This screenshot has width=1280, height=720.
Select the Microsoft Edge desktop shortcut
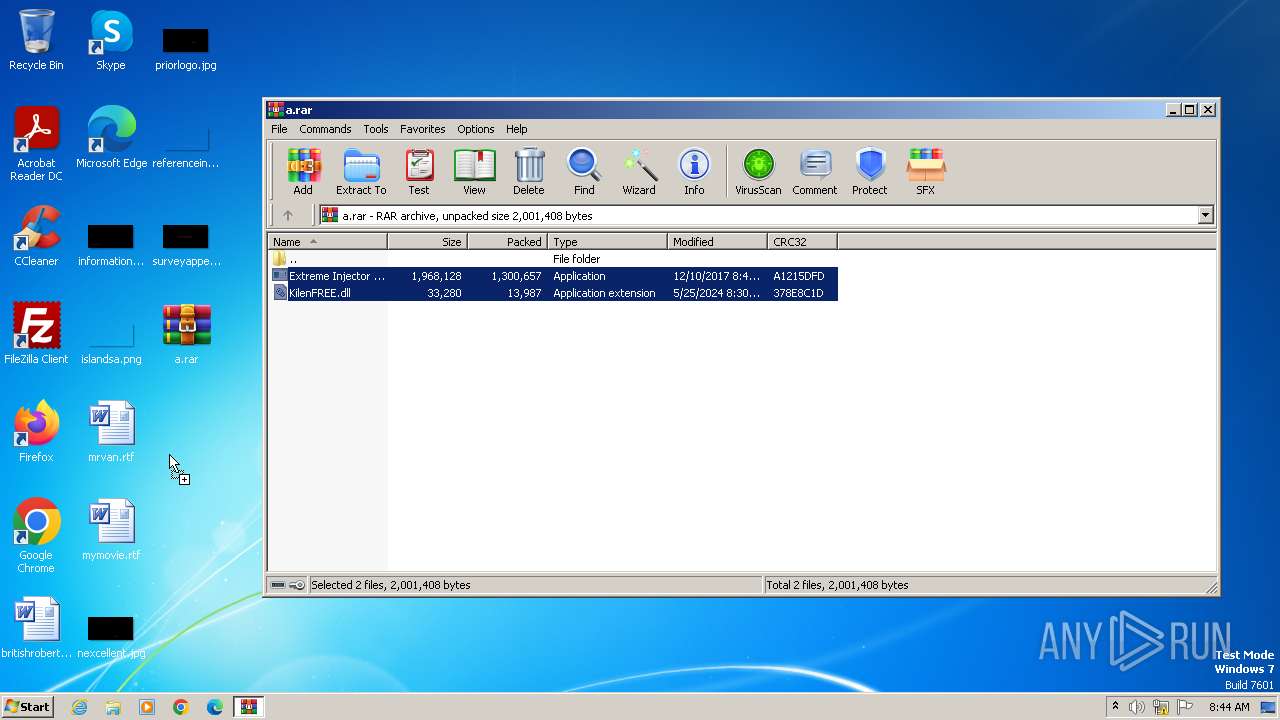(x=111, y=138)
